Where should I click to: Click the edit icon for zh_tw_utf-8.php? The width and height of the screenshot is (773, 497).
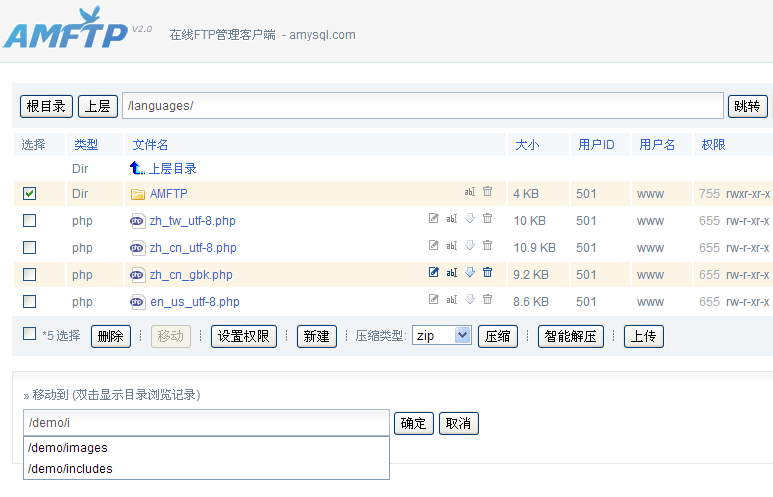pyautogui.click(x=433, y=219)
